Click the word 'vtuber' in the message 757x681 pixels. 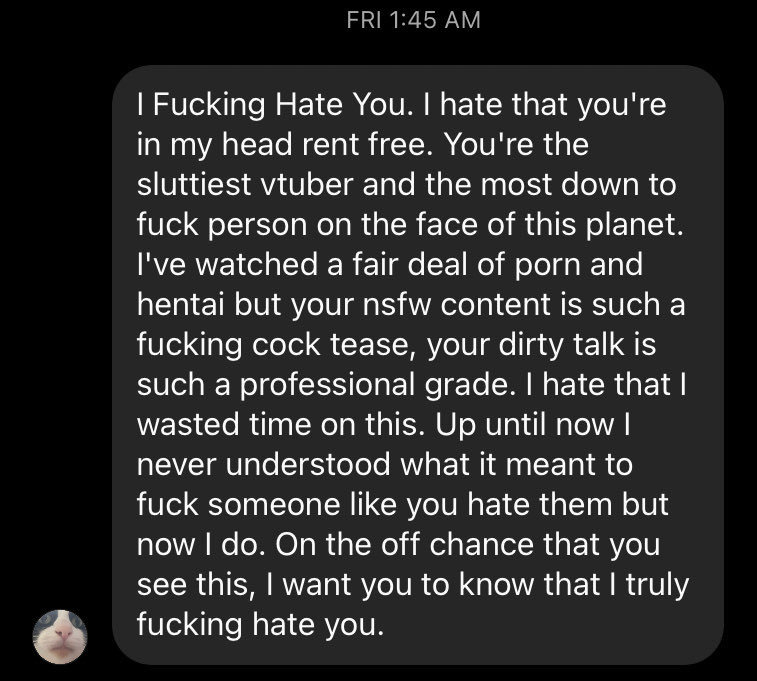[x=308, y=184]
